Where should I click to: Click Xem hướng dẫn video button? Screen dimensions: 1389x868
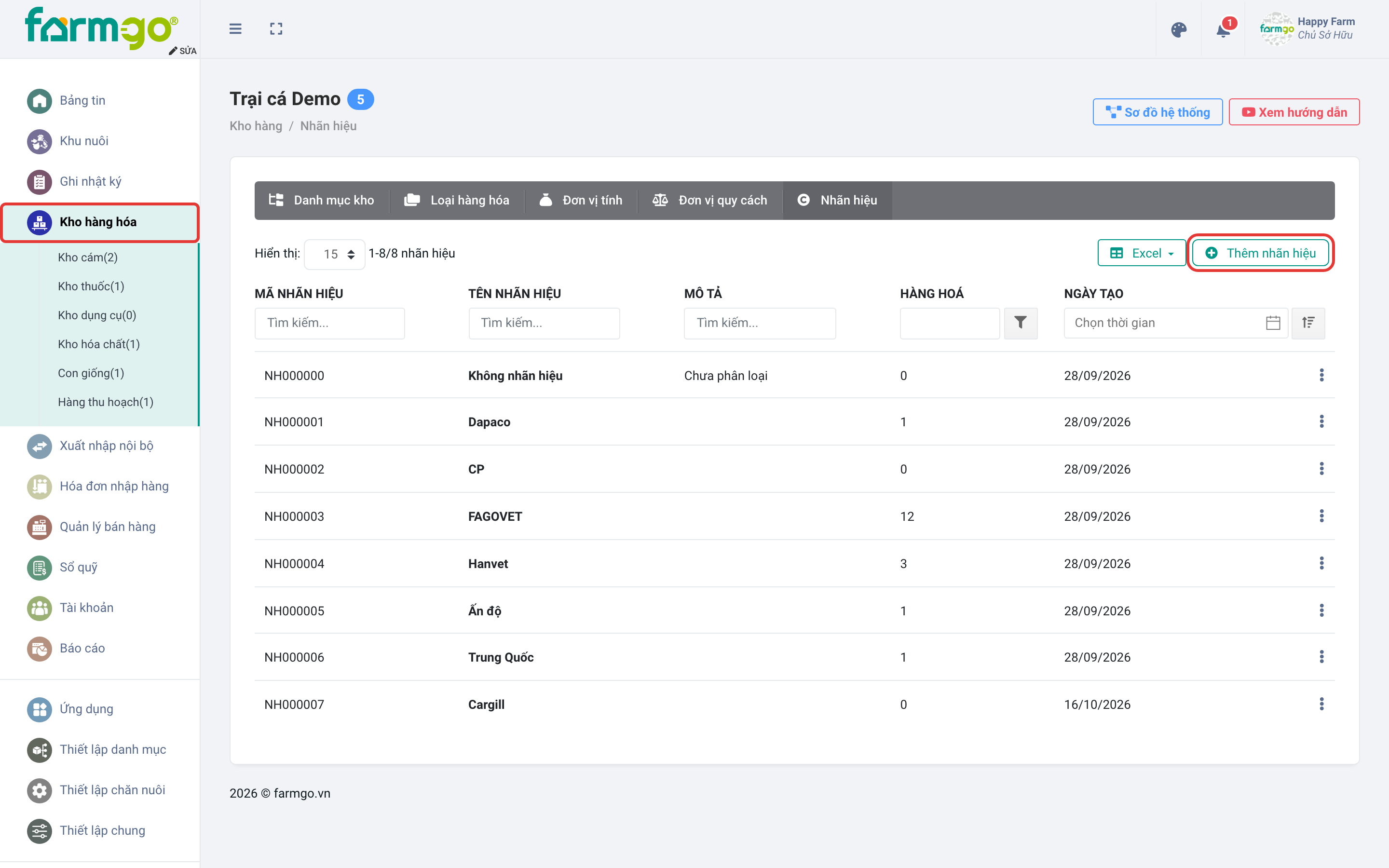coord(1294,112)
